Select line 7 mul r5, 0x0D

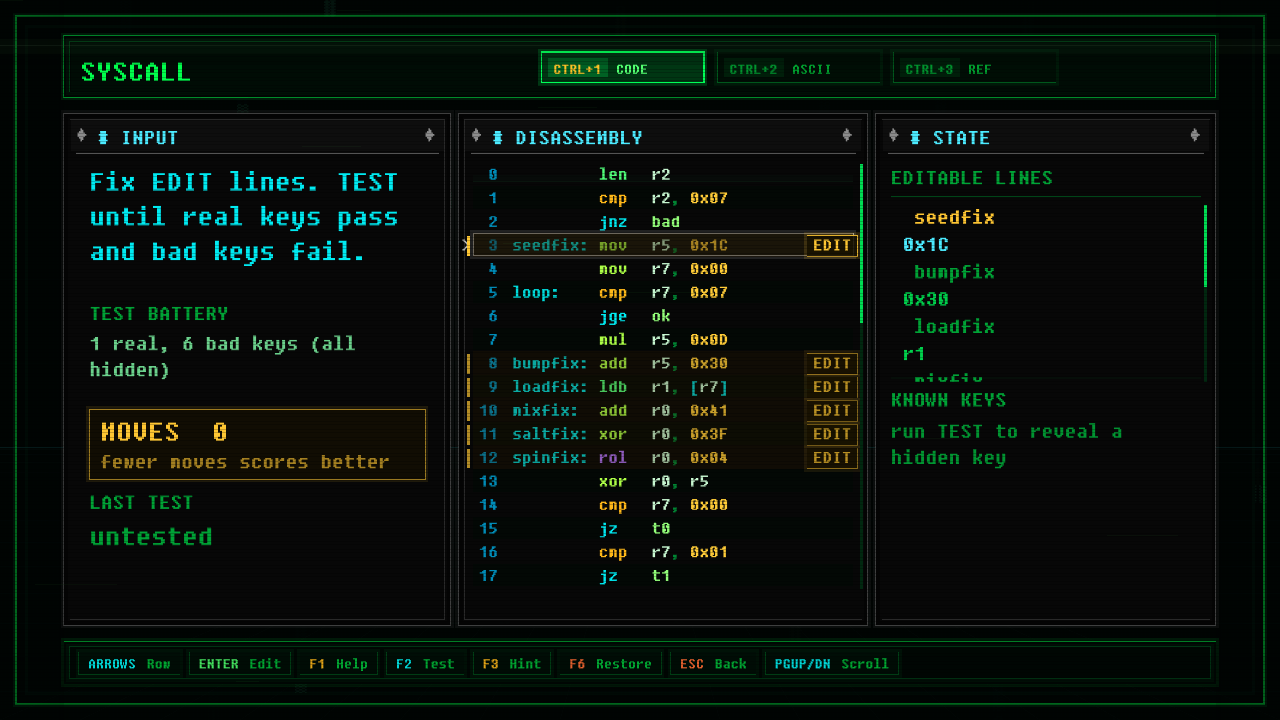[662, 340]
